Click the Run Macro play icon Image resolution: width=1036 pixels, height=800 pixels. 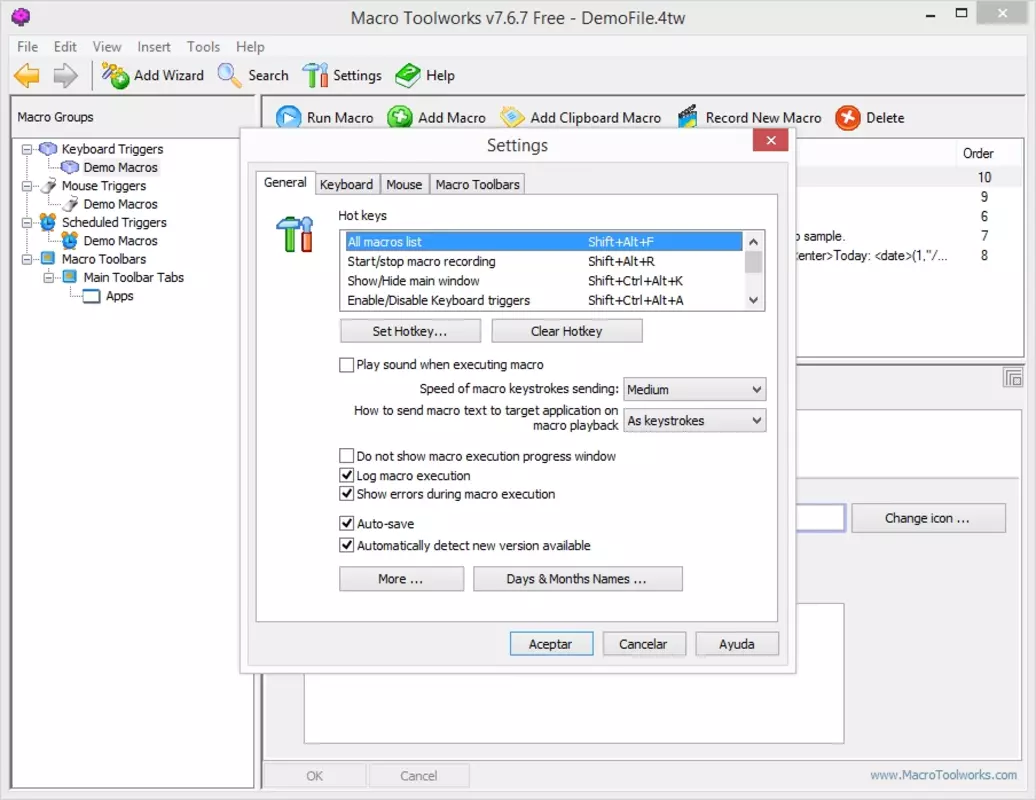coord(288,118)
